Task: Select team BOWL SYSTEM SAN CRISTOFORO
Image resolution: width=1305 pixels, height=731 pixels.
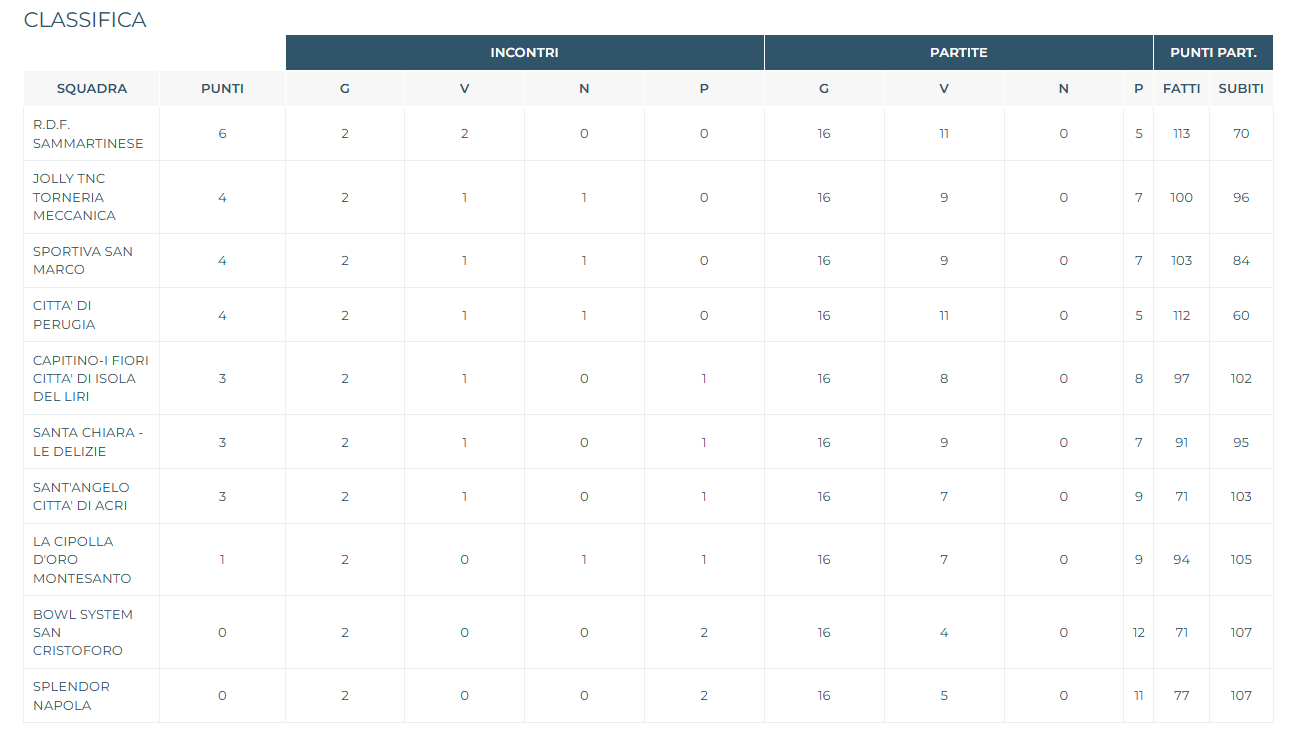Action: (x=83, y=632)
